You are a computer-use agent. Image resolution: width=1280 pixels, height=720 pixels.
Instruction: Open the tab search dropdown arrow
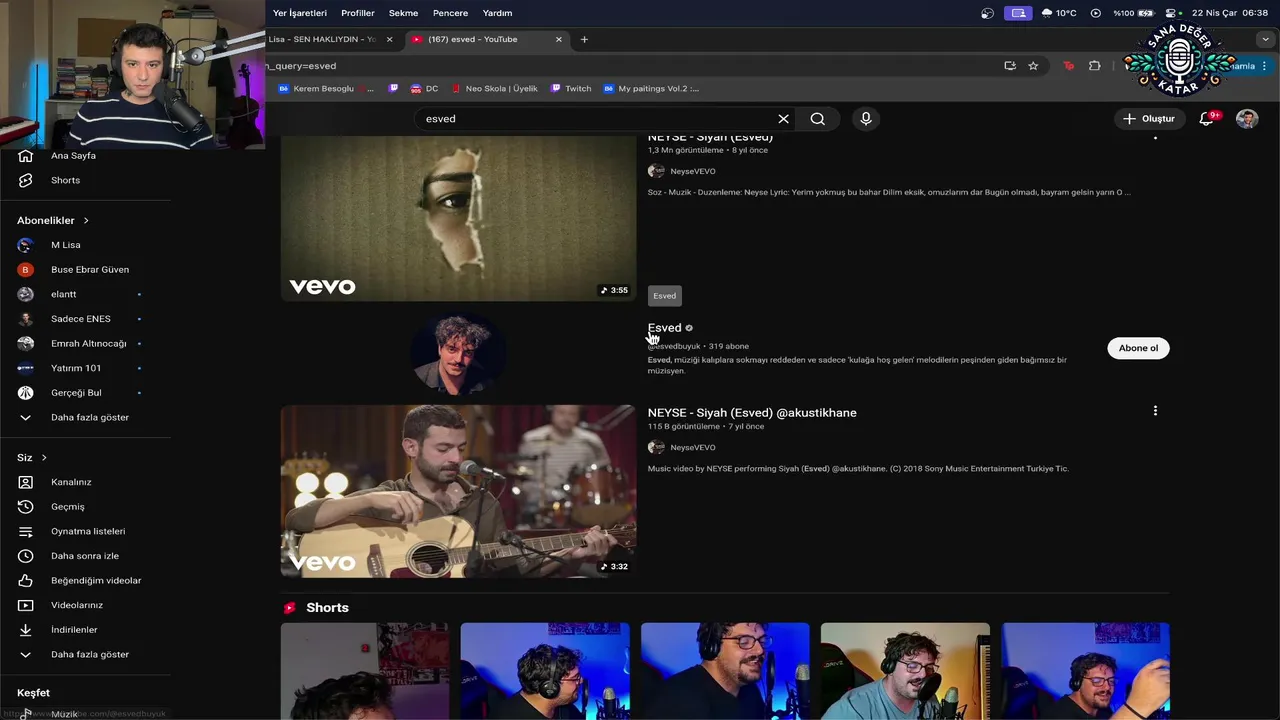pyautogui.click(x=1265, y=39)
